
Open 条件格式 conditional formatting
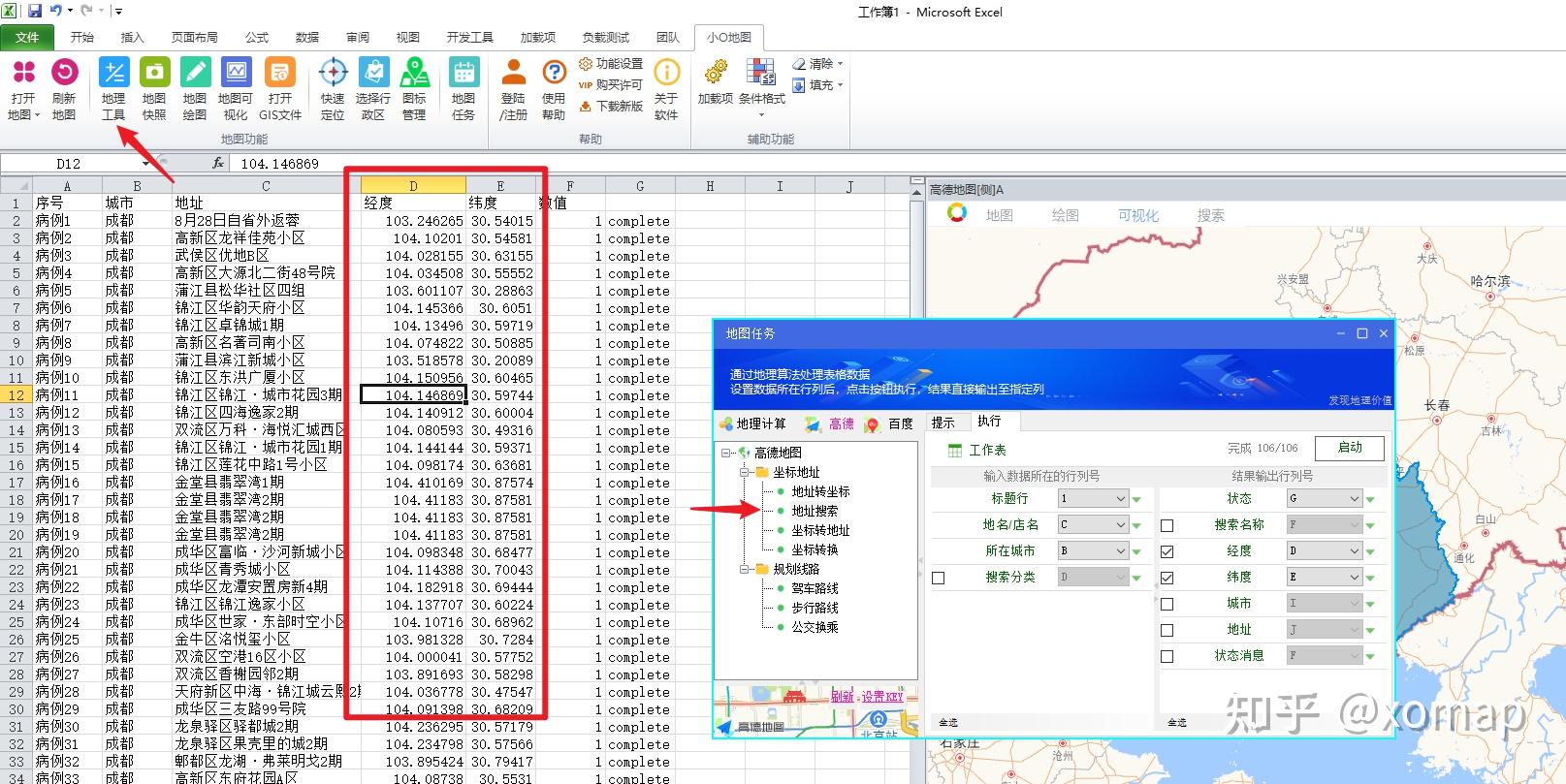pyautogui.click(x=761, y=88)
